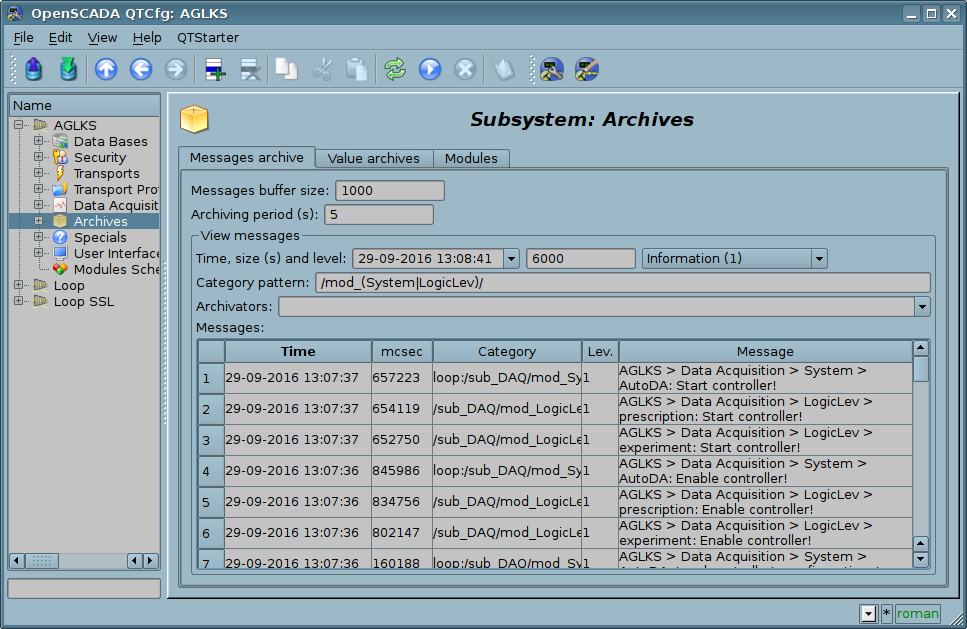The image size is (967, 629).
Task: Go up a level with the up arrow icon
Action: (x=106, y=69)
